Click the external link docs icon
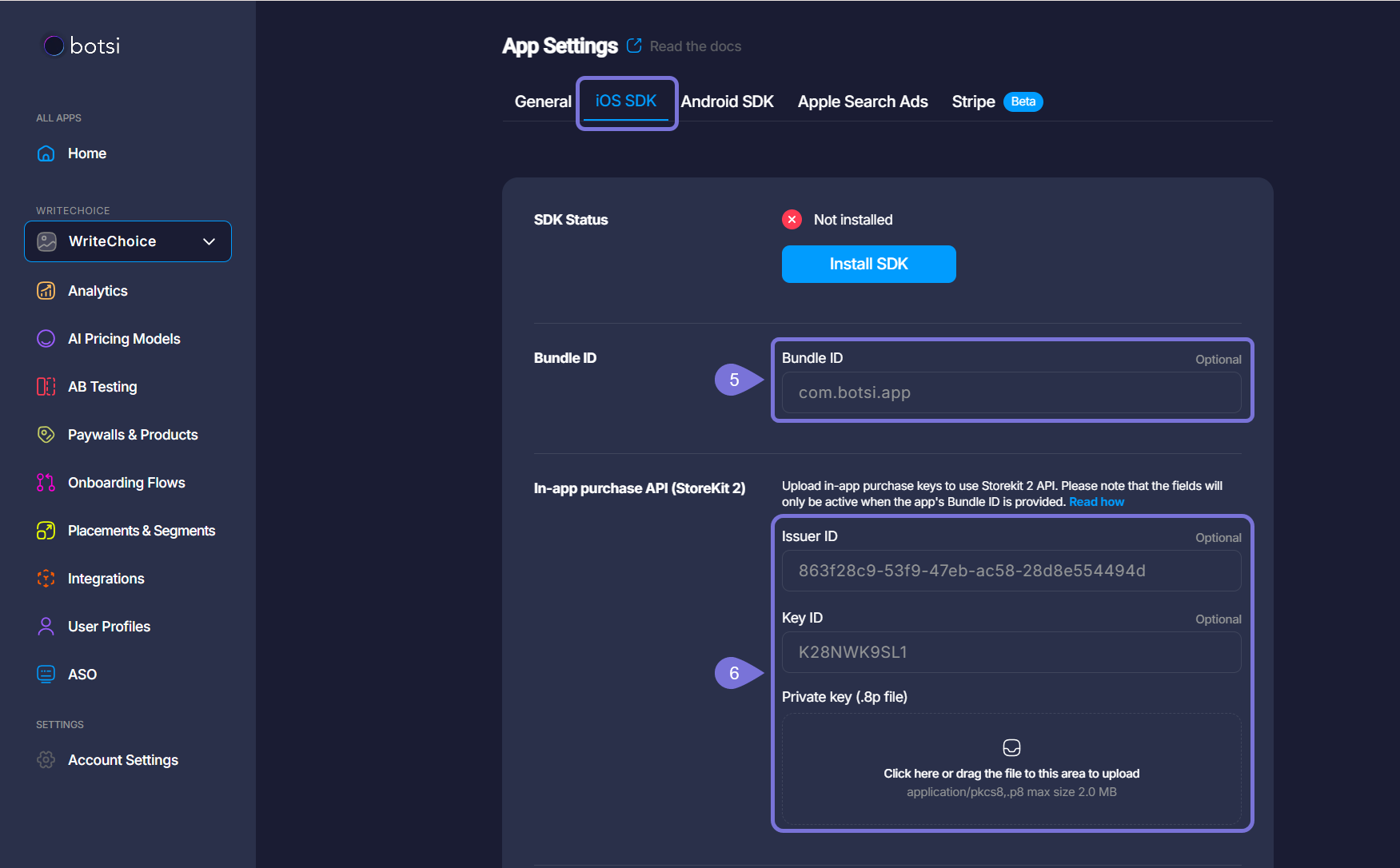The width and height of the screenshot is (1400, 868). tap(634, 46)
